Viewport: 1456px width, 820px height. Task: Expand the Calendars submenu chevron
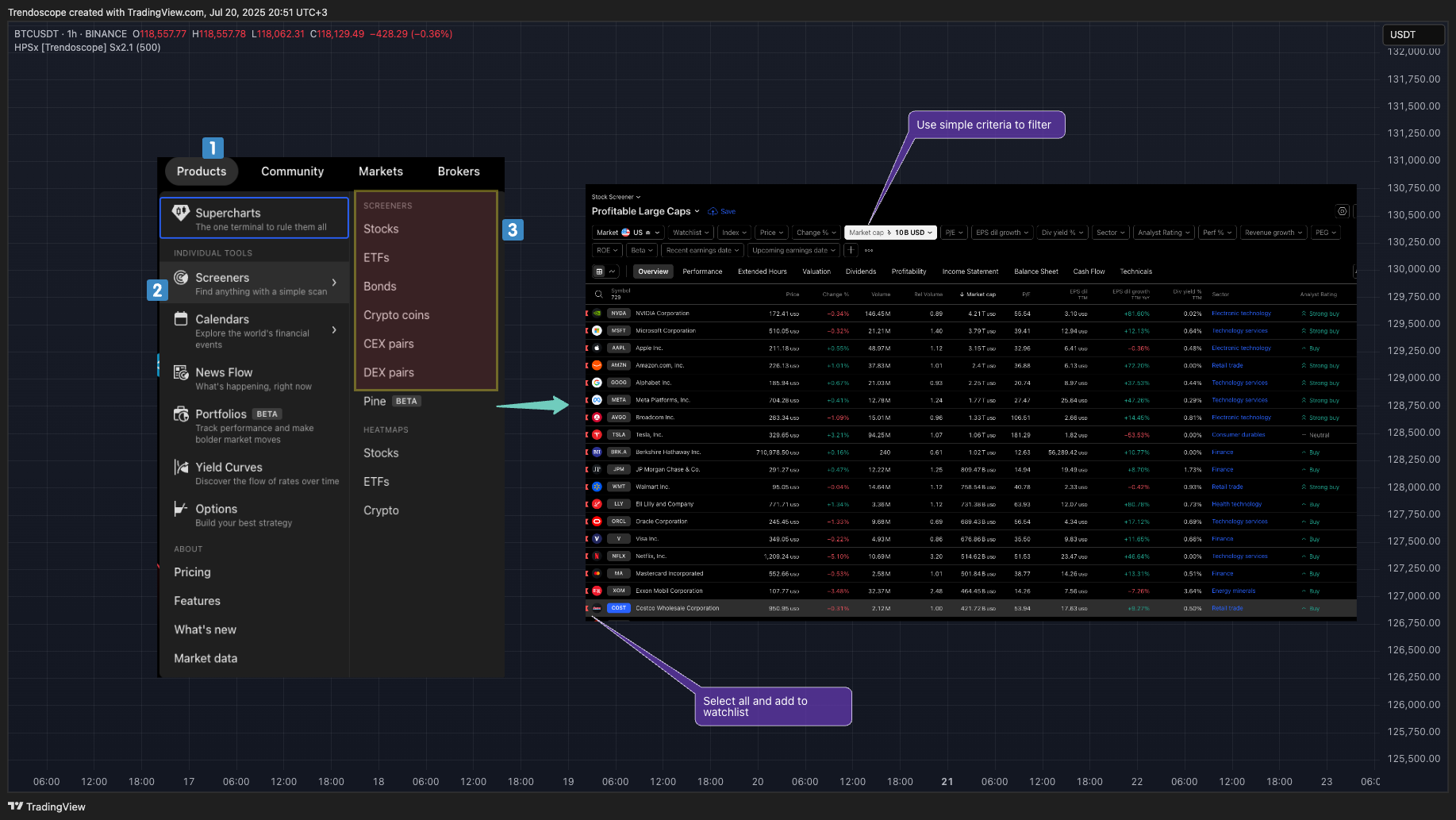[x=334, y=329]
